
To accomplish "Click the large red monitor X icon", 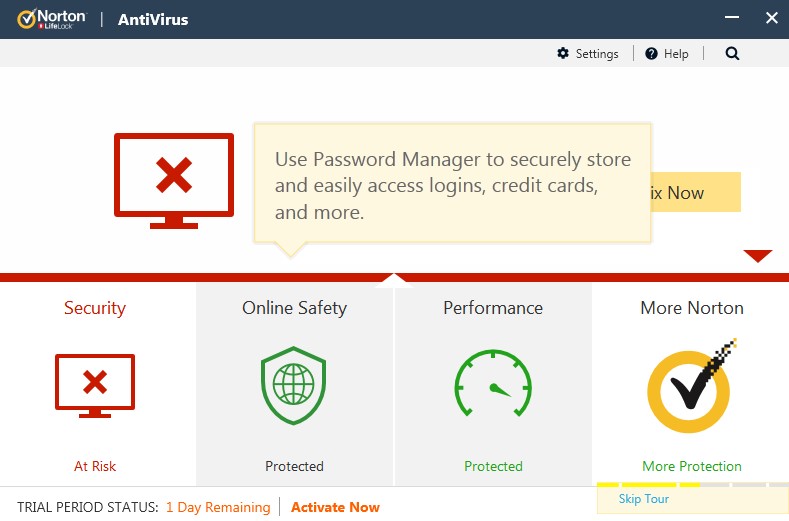I will point(174,181).
